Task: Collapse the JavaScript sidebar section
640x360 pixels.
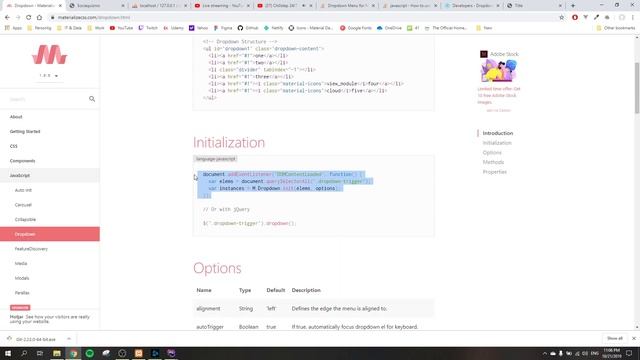Action: pos(50,175)
